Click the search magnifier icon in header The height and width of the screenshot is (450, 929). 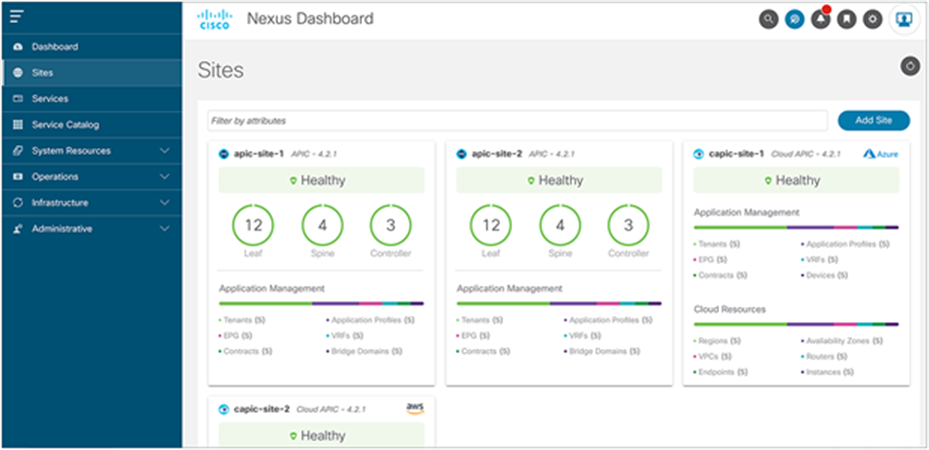coord(768,19)
